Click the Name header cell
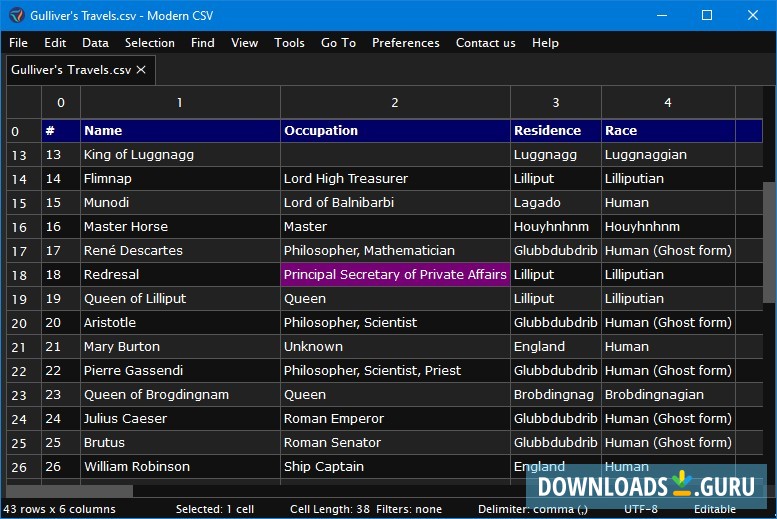Screen dimensions: 777x519 (x=180, y=131)
